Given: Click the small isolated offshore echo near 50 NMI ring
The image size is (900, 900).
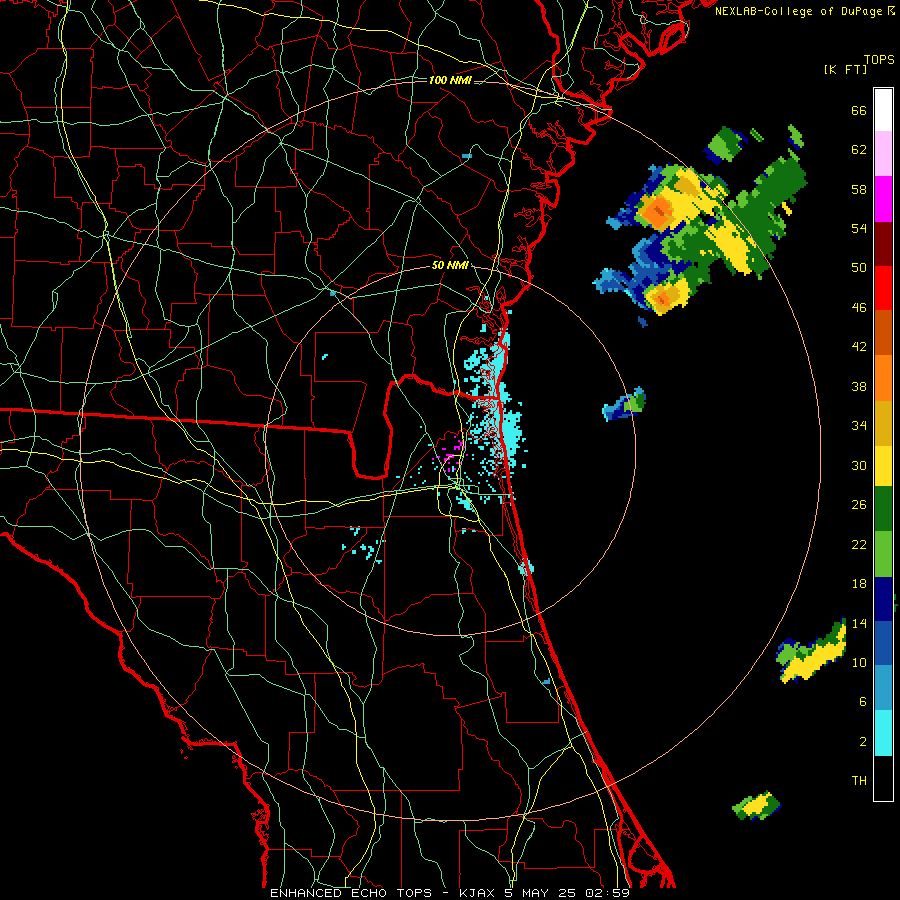Looking at the screenshot, I should [624, 404].
